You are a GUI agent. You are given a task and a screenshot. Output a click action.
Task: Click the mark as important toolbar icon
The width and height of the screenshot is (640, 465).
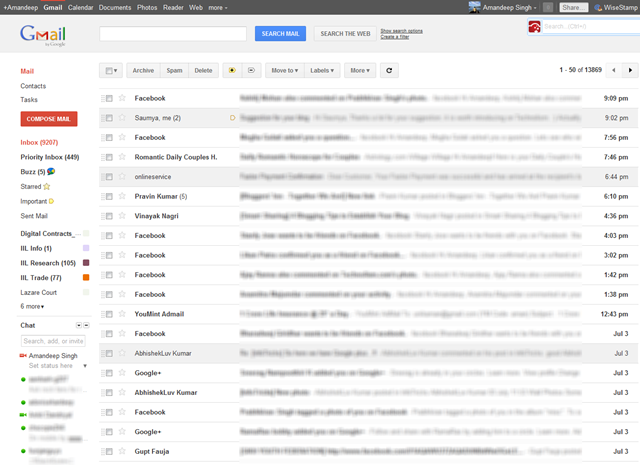[x=233, y=71]
